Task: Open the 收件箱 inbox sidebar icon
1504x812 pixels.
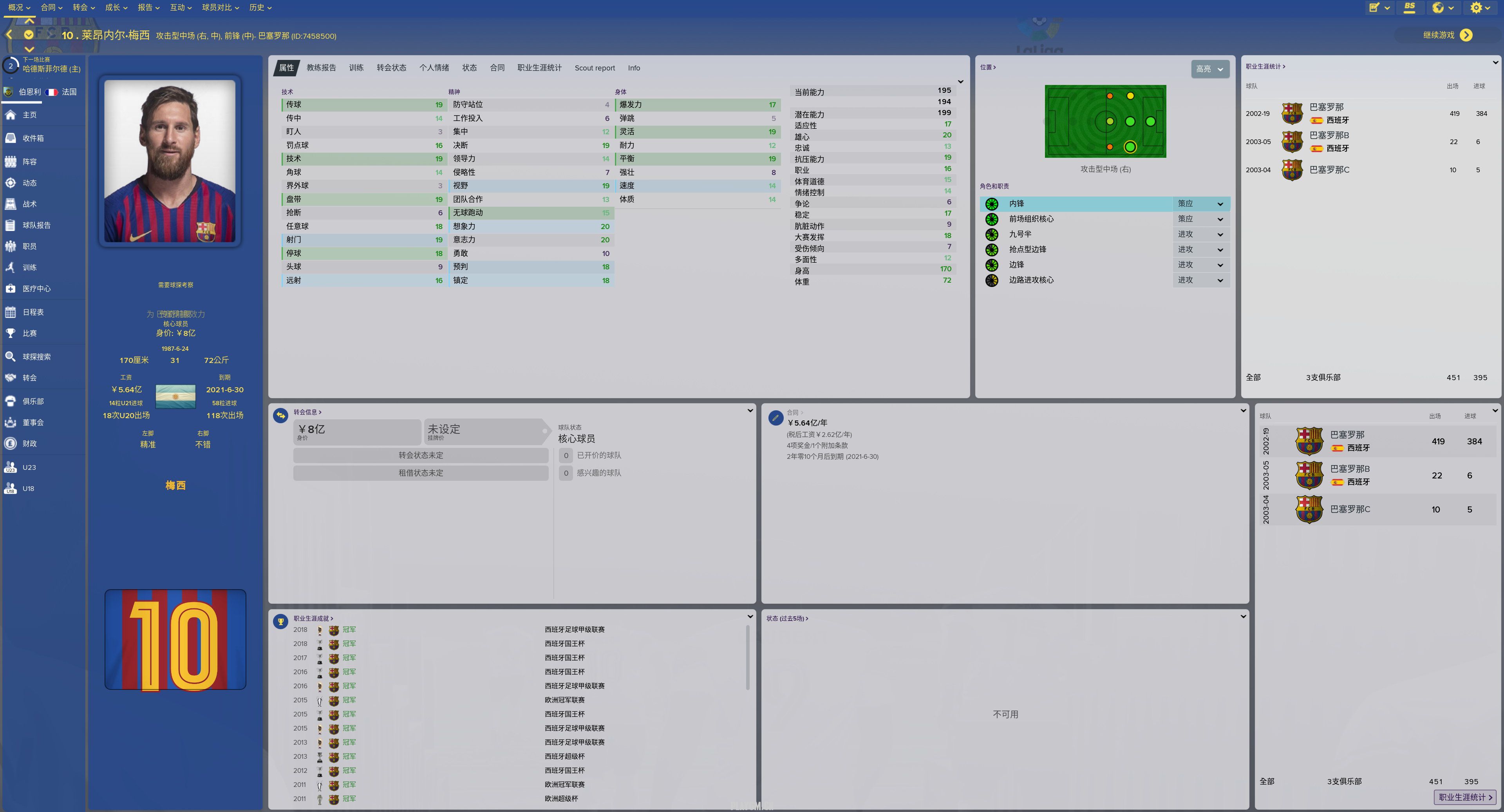Action: [11, 138]
